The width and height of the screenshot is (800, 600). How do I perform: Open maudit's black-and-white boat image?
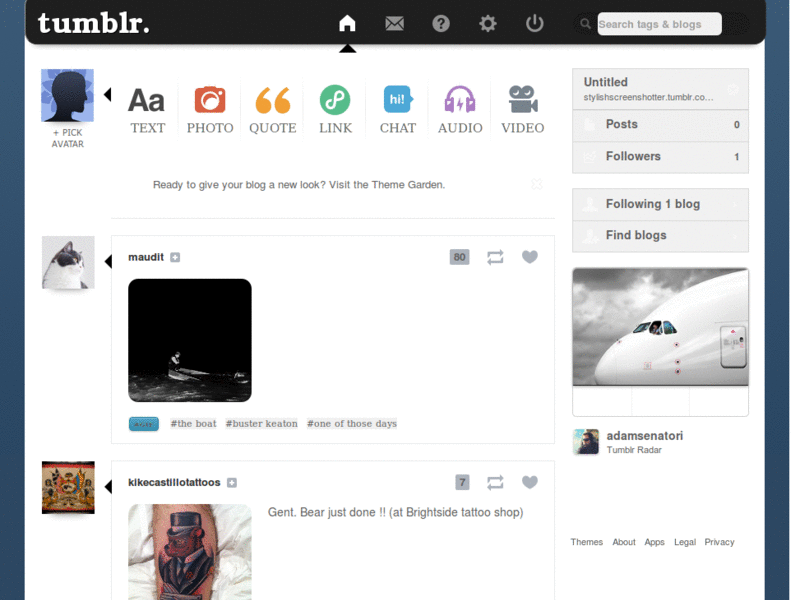click(x=190, y=340)
